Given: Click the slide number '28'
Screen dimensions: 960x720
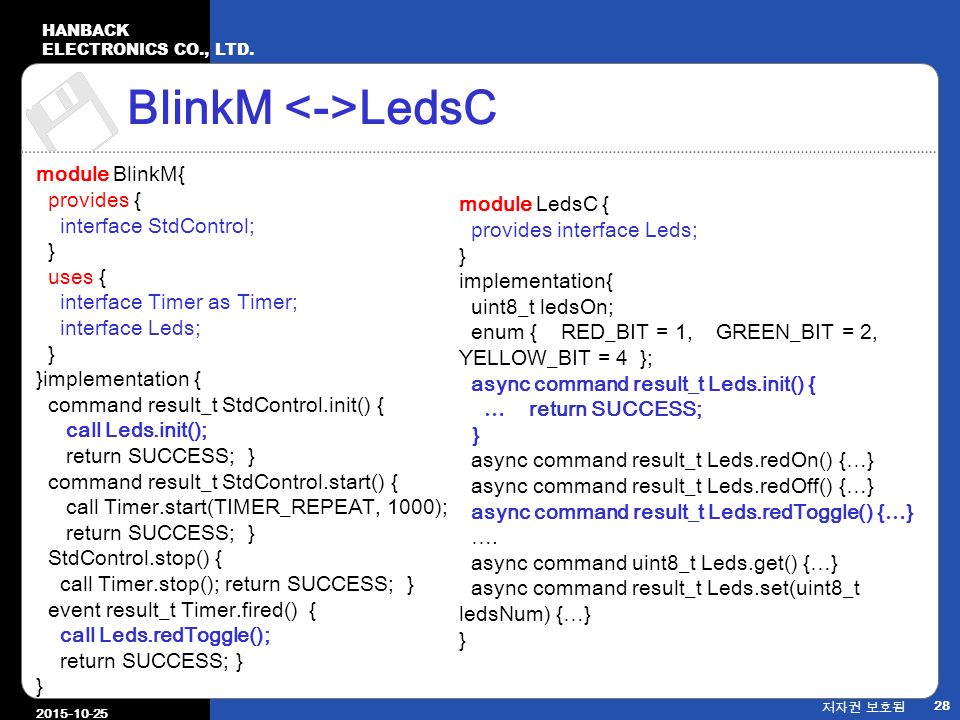Looking at the screenshot, I should coord(942,706).
